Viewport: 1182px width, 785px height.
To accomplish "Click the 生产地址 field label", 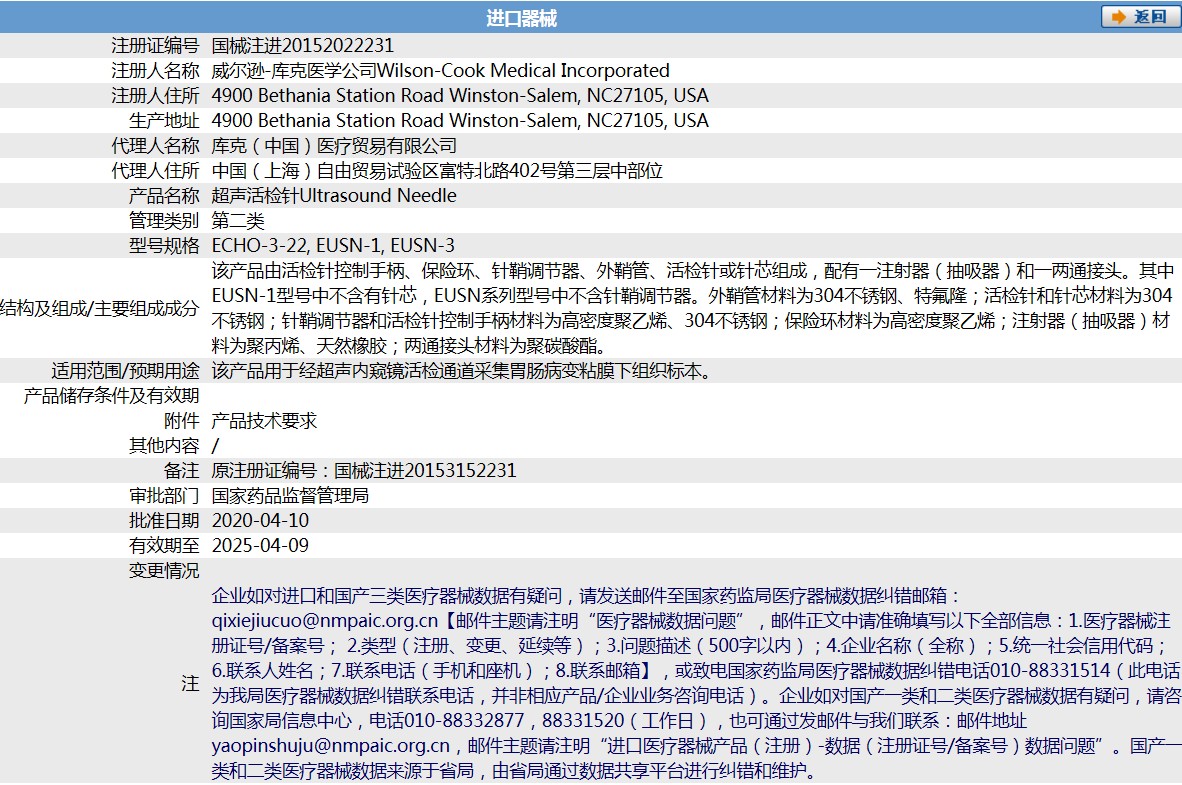I will tap(164, 121).
